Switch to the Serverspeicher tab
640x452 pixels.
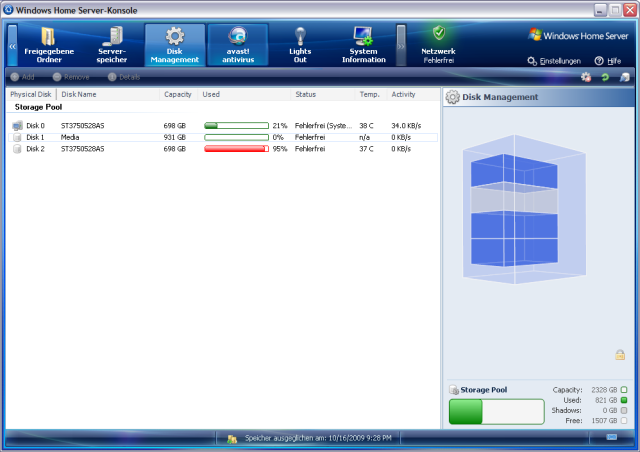(111, 45)
